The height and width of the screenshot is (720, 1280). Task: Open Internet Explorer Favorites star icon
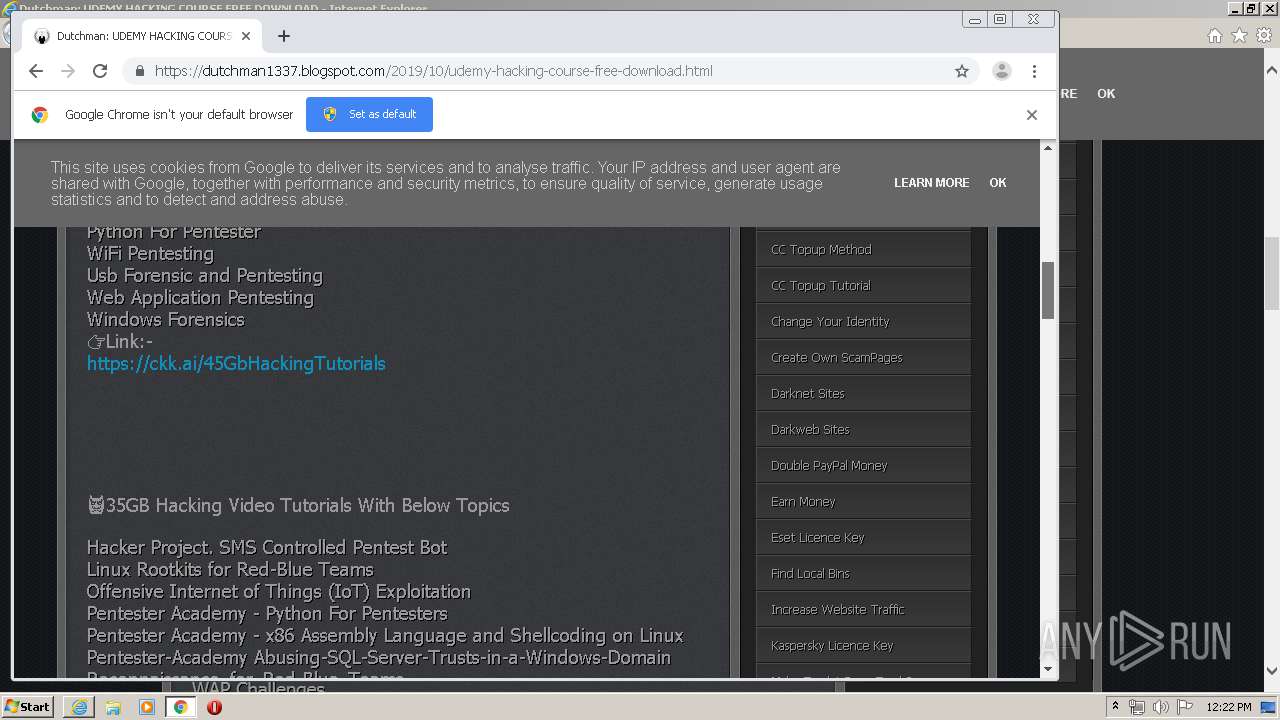[x=1239, y=35]
